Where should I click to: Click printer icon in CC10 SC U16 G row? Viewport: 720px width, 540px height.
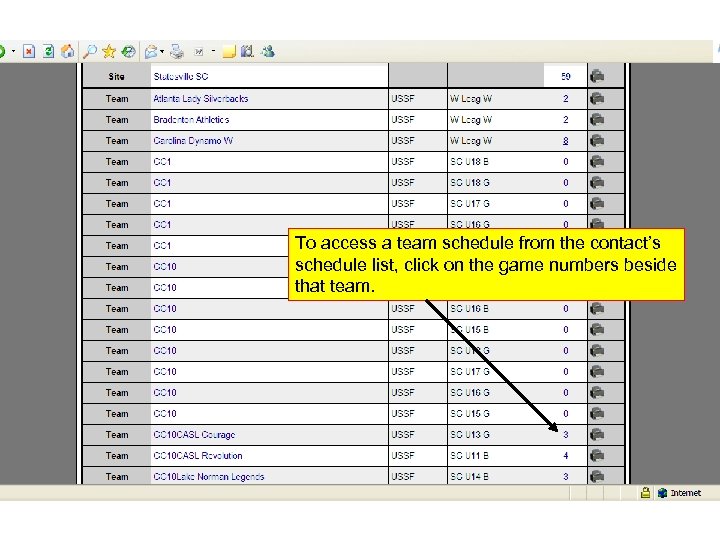(x=597, y=393)
